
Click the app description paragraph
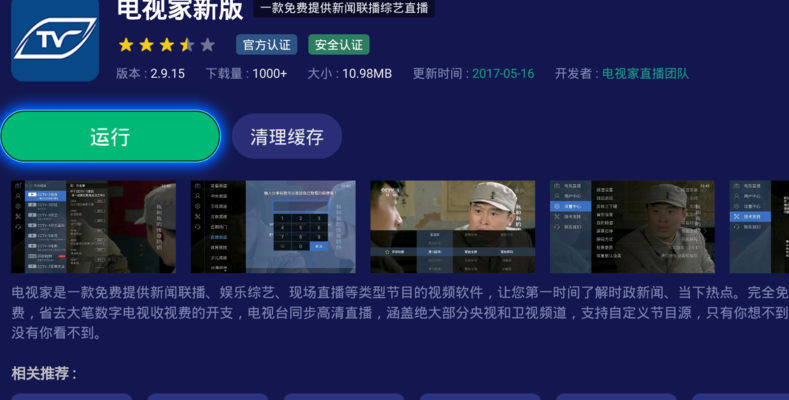click(400, 312)
